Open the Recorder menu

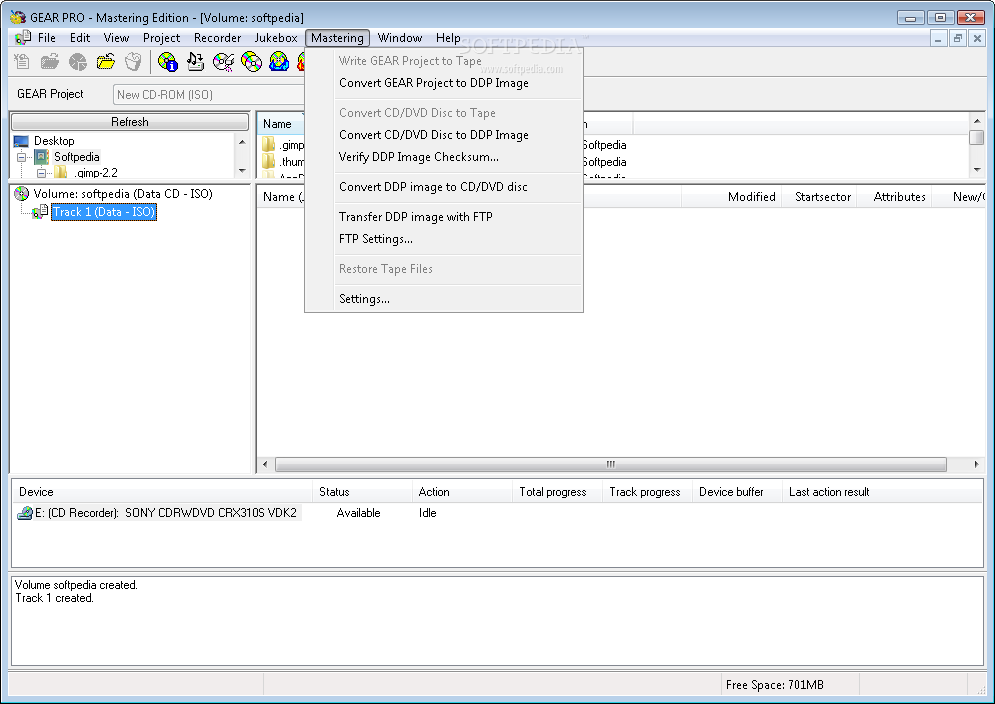point(217,38)
